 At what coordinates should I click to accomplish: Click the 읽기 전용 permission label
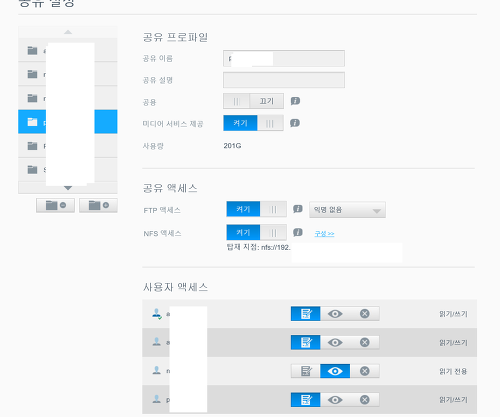[453, 371]
